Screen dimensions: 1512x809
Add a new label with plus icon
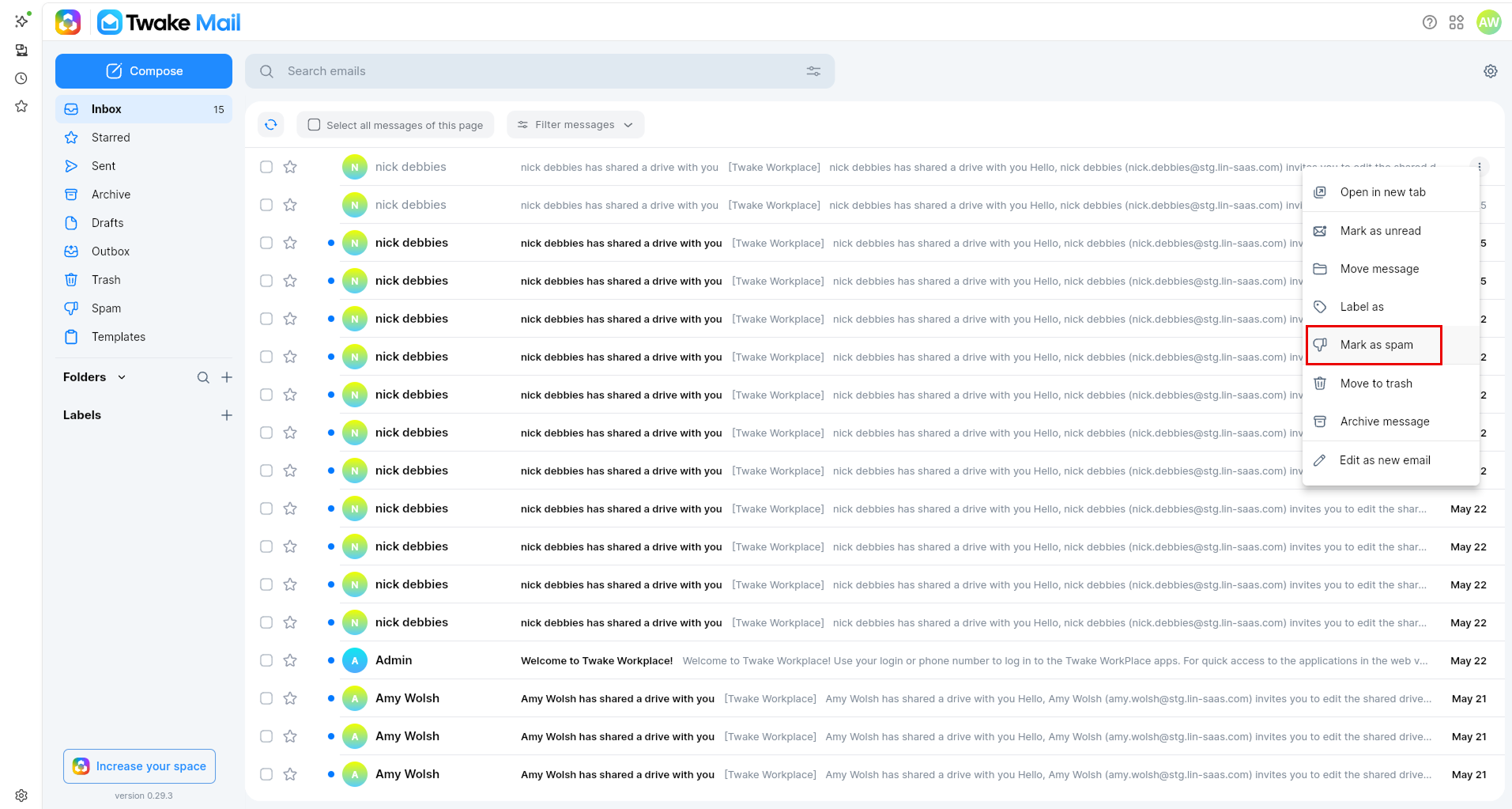[x=227, y=415]
